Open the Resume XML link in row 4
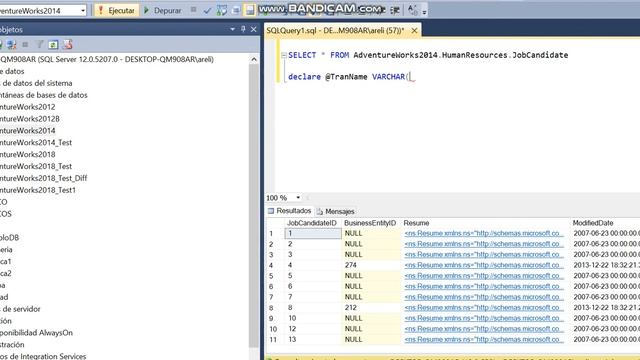The width and height of the screenshot is (640, 360). pos(484,265)
